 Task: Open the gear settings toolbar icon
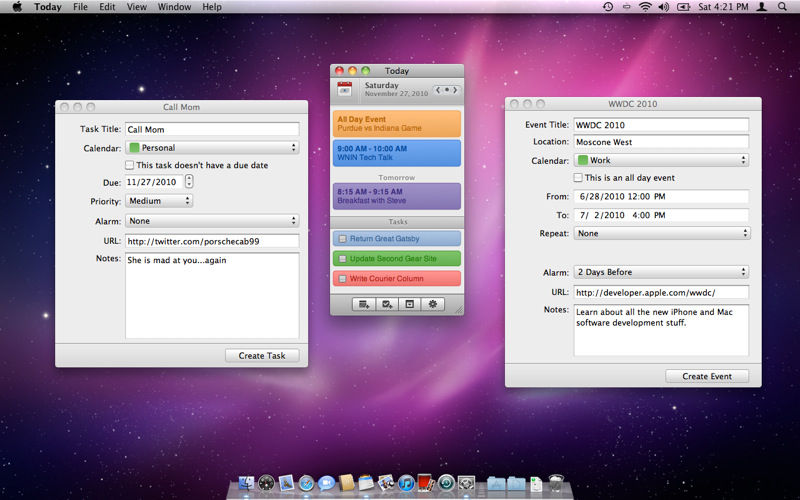(433, 304)
